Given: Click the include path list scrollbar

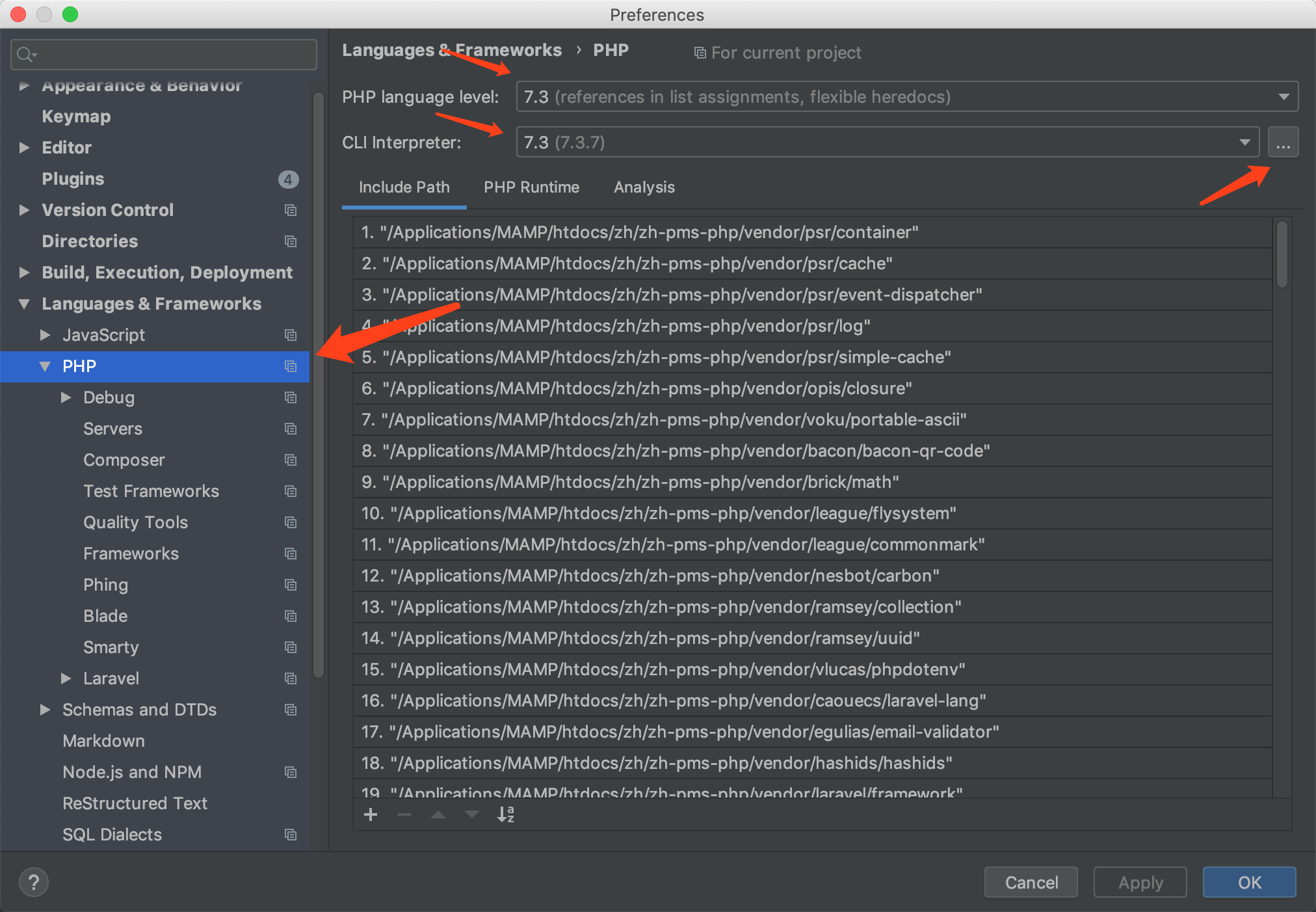Looking at the screenshot, I should [1282, 255].
